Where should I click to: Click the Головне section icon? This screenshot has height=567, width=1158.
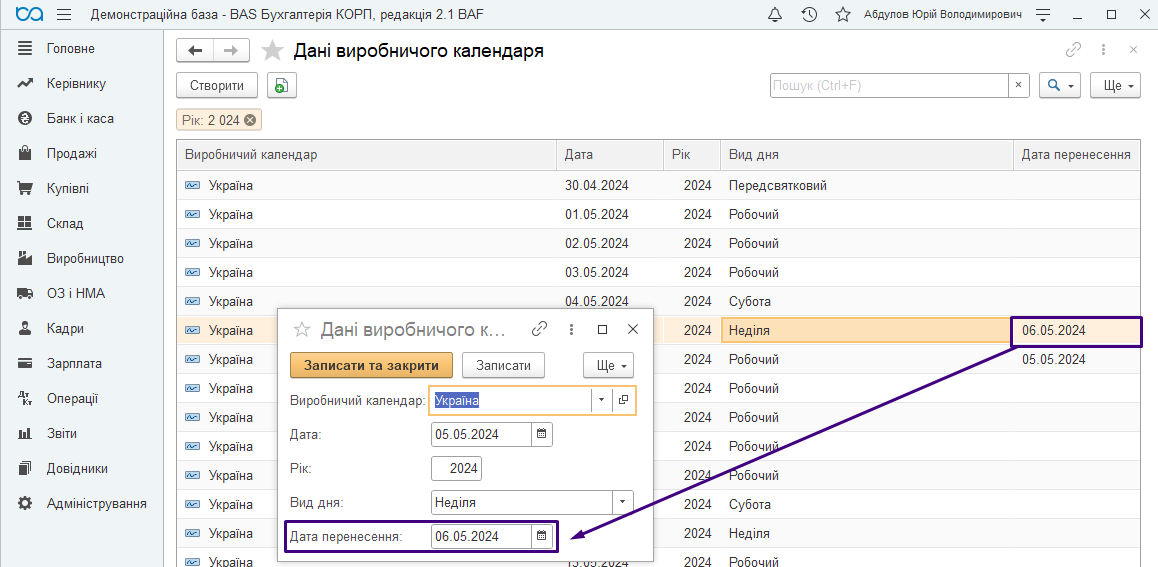[25, 49]
